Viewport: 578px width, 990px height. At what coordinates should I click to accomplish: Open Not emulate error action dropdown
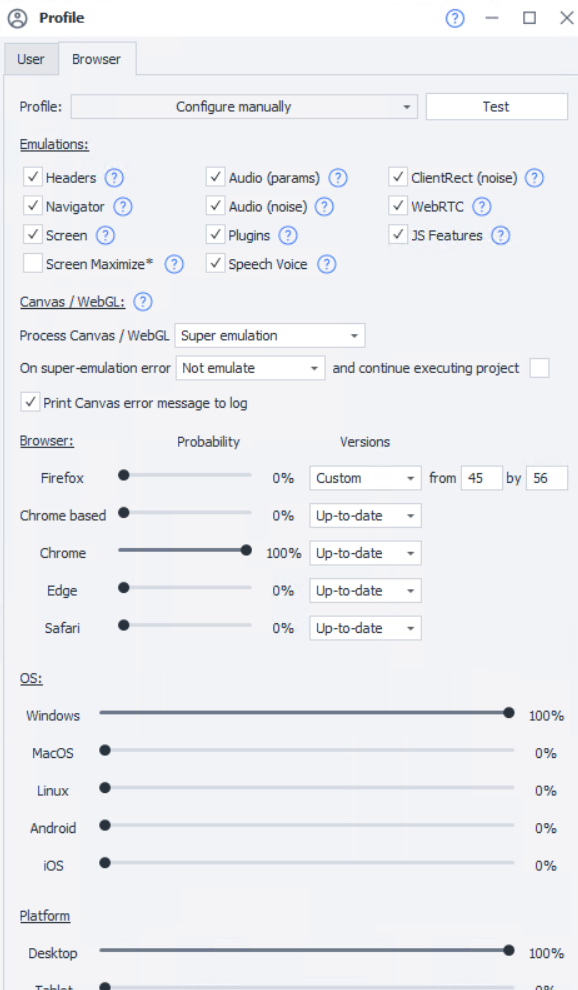[x=250, y=368]
